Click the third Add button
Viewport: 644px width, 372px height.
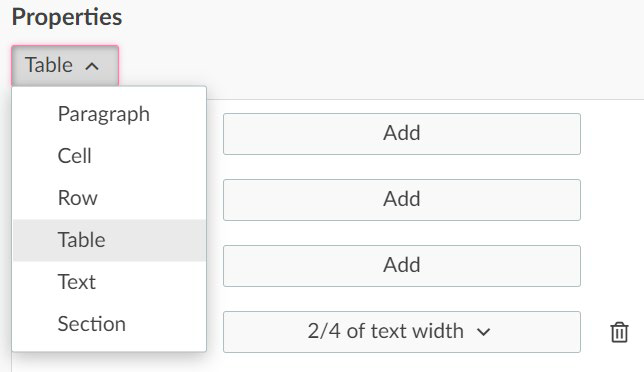tap(402, 266)
